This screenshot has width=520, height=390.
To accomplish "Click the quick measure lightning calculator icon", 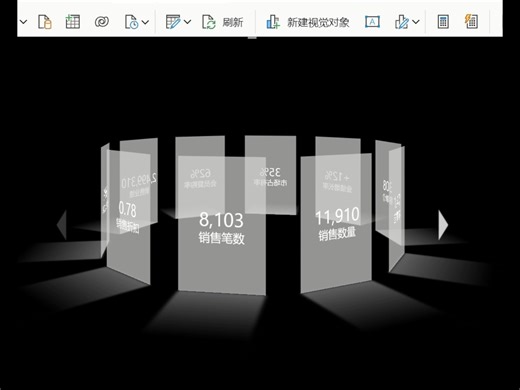I will pos(471,22).
